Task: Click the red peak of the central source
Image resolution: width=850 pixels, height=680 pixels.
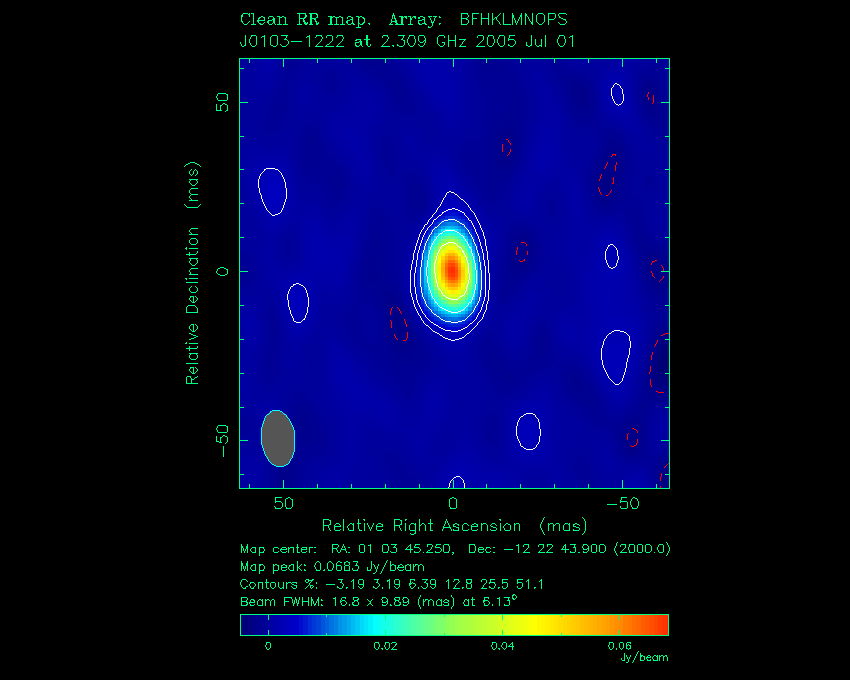Action: click(x=452, y=270)
